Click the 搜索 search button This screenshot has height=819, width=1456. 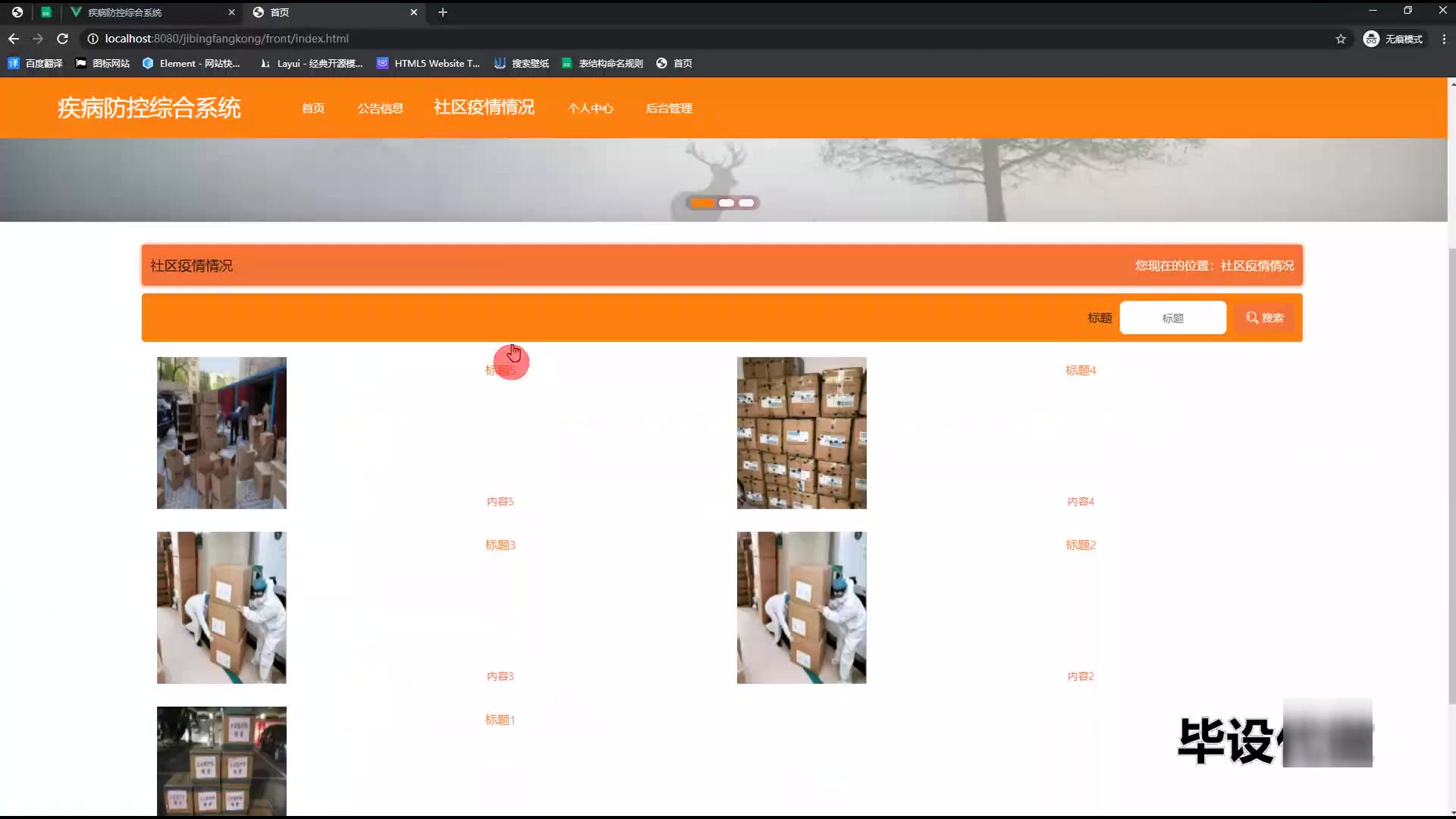(1264, 318)
